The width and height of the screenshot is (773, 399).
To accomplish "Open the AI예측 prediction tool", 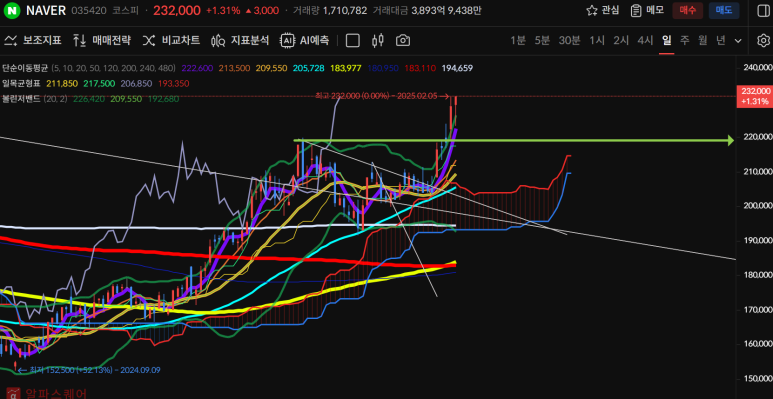I will pyautogui.click(x=305, y=40).
